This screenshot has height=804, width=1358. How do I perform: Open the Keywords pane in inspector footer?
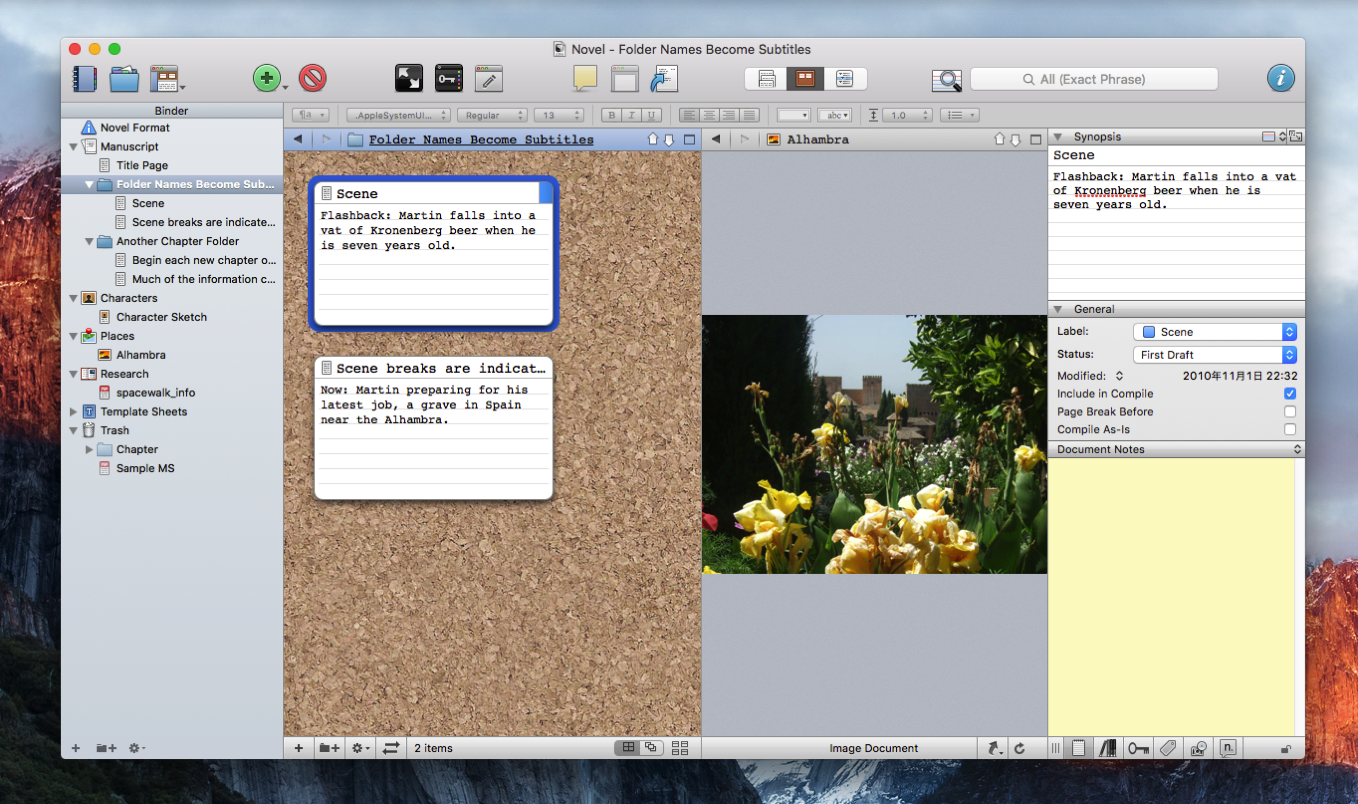[x=1138, y=748]
